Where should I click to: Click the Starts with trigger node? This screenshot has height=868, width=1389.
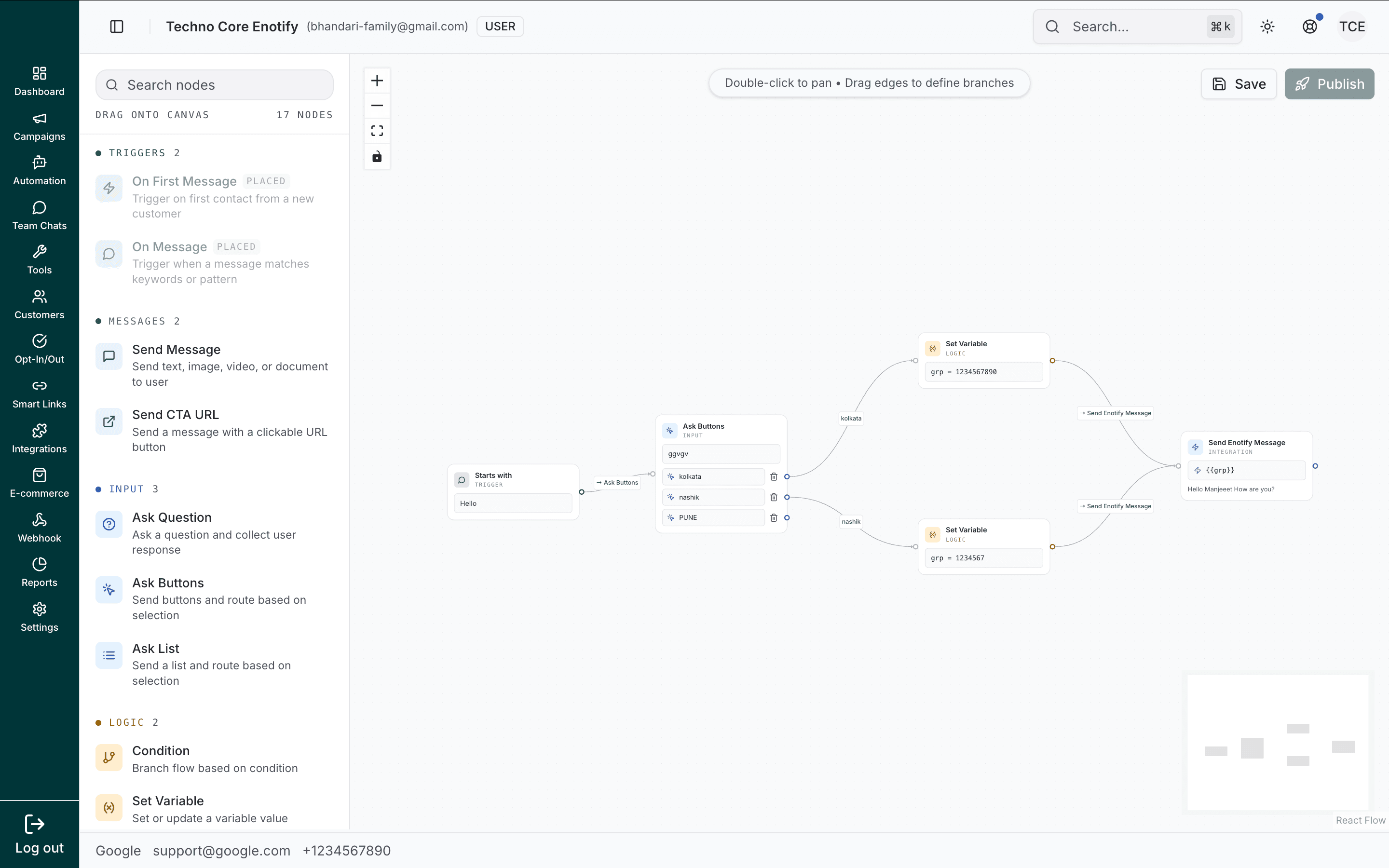click(513, 492)
